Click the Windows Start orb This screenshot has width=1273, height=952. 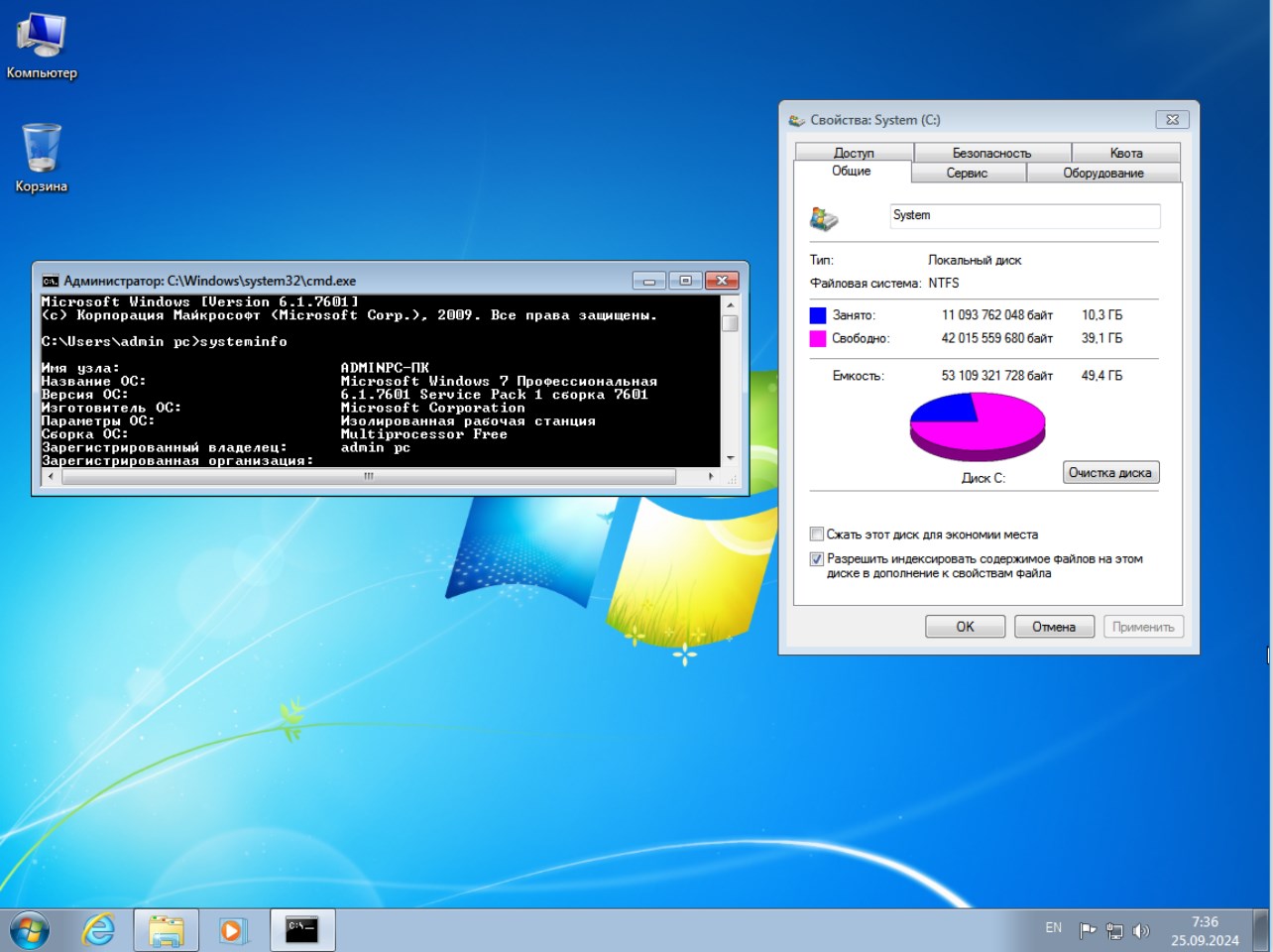coord(30,930)
